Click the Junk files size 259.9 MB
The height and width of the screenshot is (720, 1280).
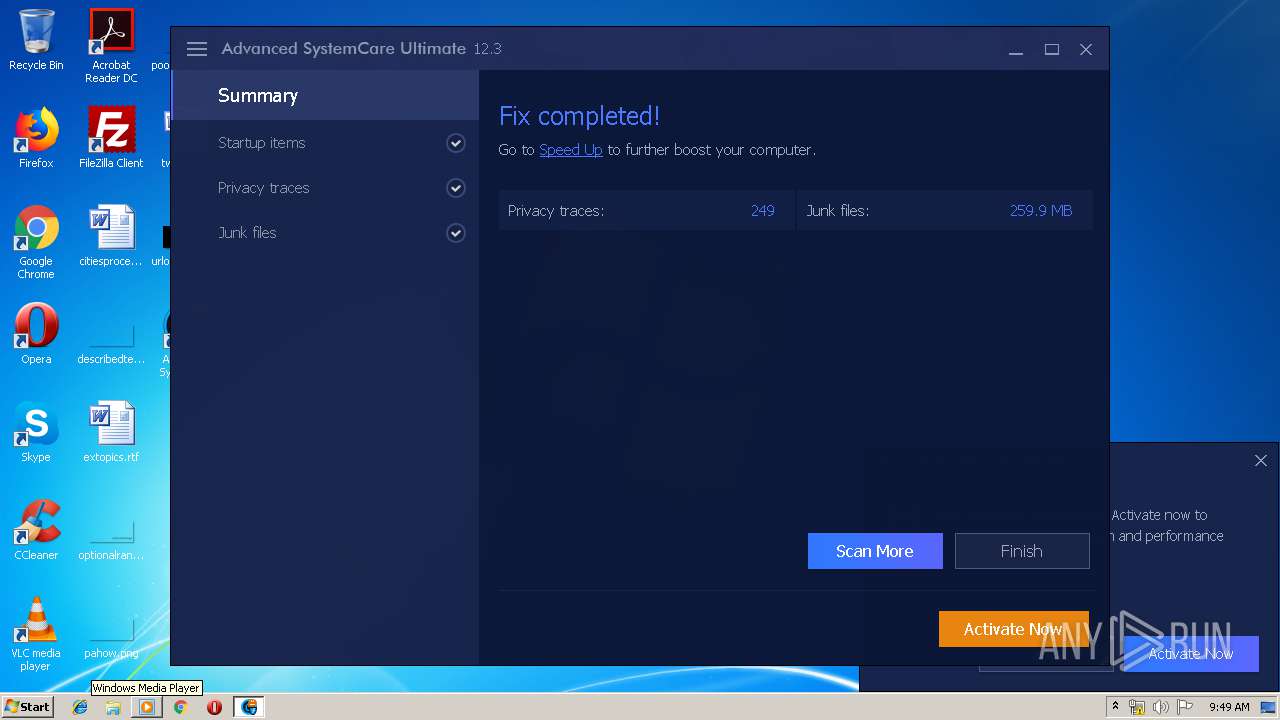(x=1041, y=211)
